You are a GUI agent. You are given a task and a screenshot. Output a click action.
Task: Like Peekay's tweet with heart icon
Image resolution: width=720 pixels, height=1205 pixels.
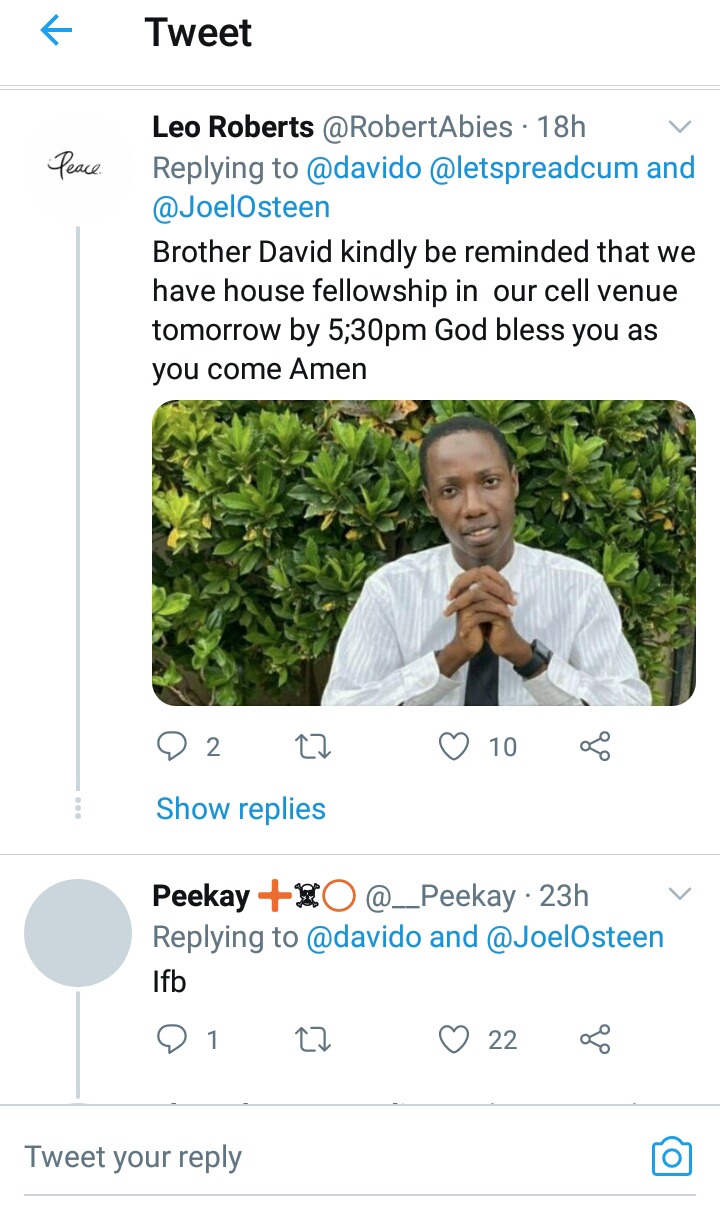coord(454,1040)
